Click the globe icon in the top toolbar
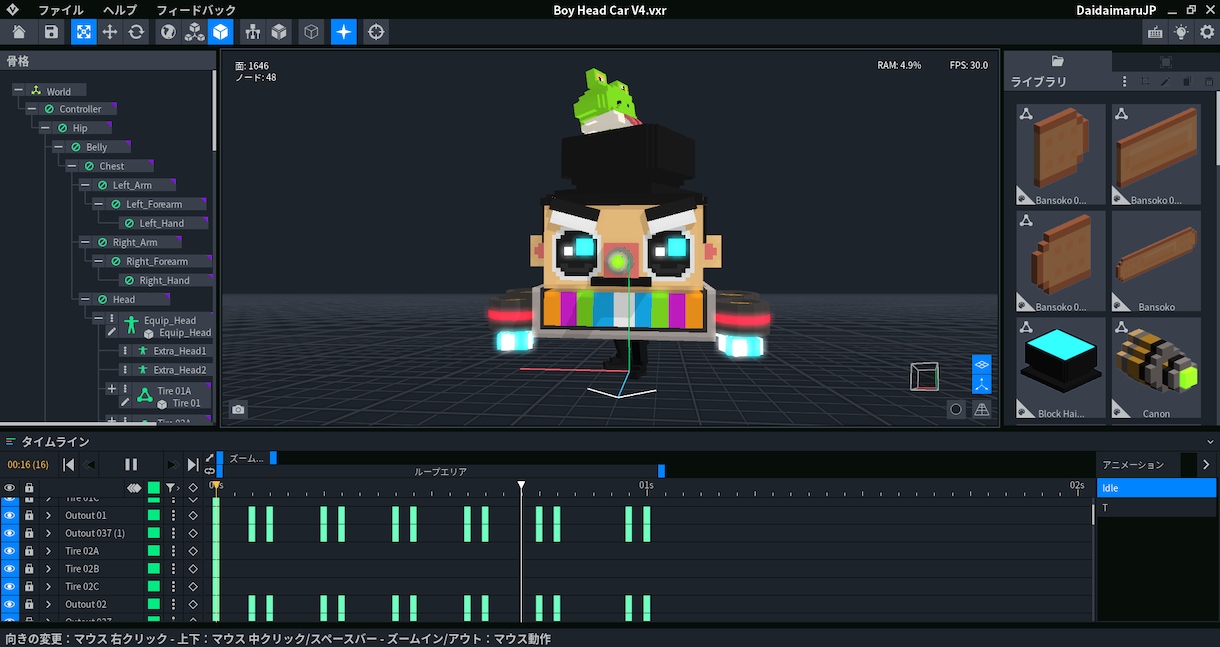The width and height of the screenshot is (1220, 647). [x=168, y=32]
